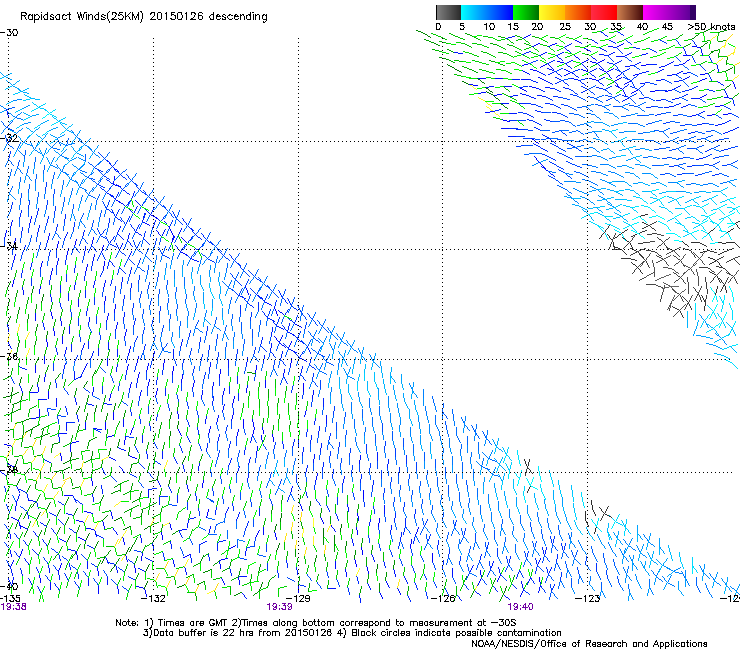740x650 pixels.
Task: Click the cyan segment of the wind legend
Action: coord(474,12)
